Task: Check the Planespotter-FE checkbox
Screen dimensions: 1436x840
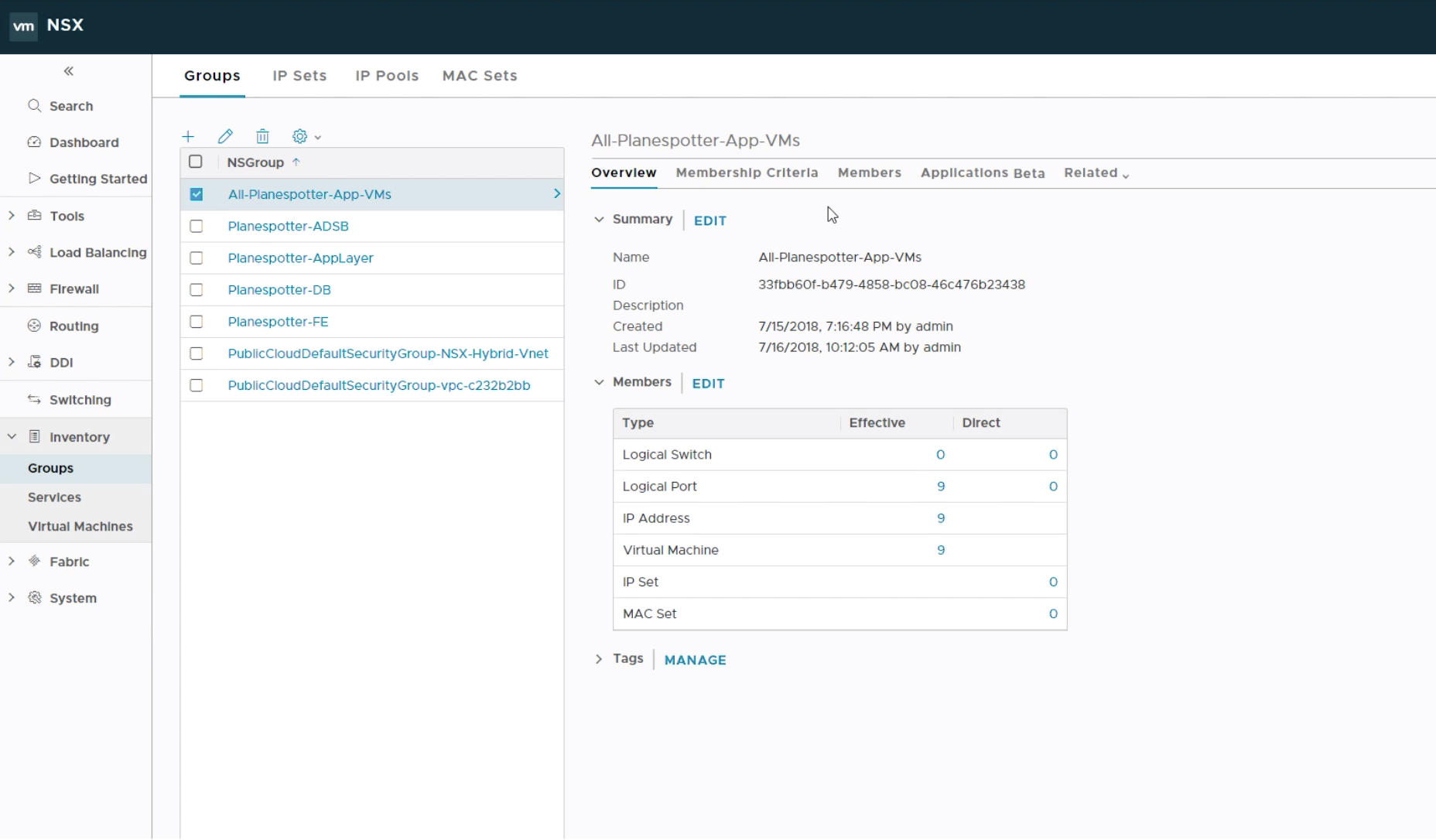Action: pyautogui.click(x=197, y=321)
